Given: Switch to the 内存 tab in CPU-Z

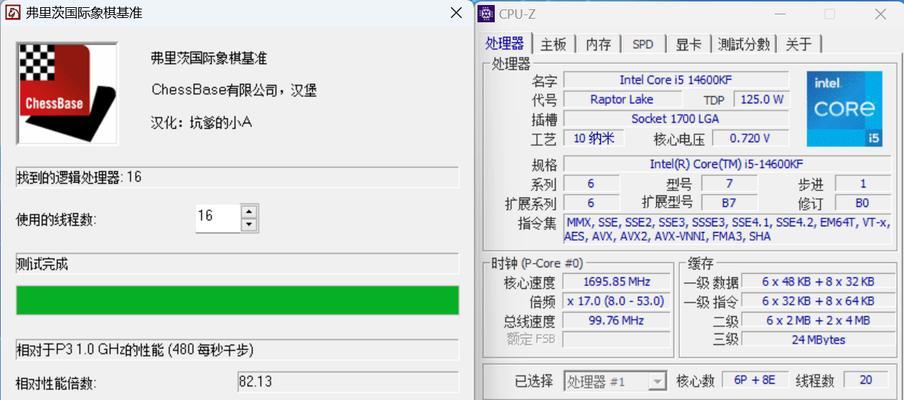Looking at the screenshot, I should click(598, 44).
